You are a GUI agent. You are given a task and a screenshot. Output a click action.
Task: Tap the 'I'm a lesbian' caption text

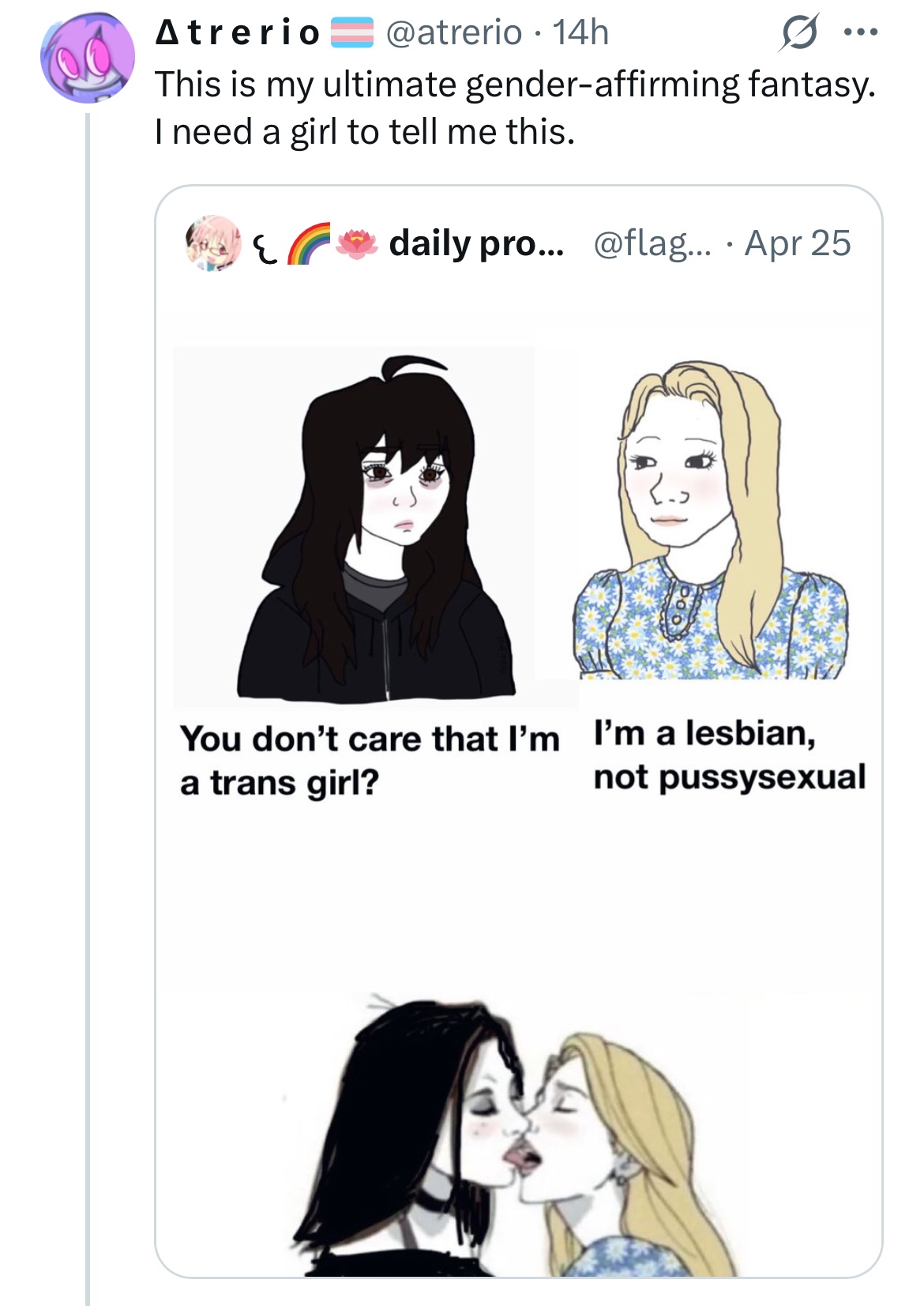pyautogui.click(x=704, y=734)
